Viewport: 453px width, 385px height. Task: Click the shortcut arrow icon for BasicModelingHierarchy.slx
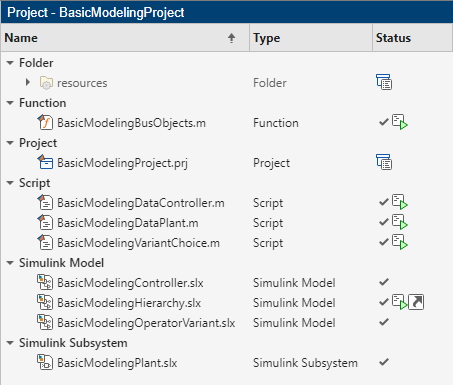pos(416,302)
